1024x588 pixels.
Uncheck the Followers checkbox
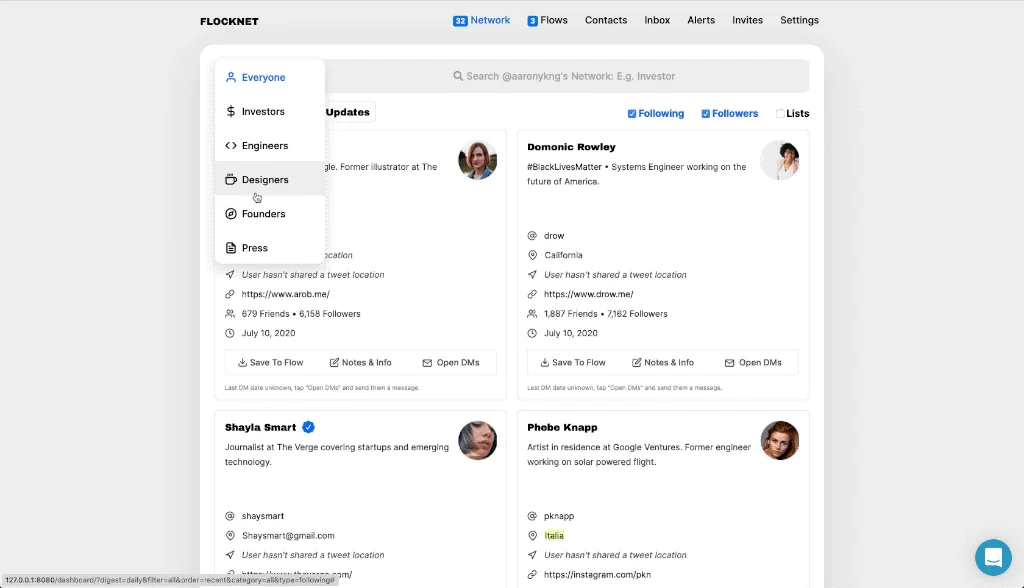click(x=706, y=114)
